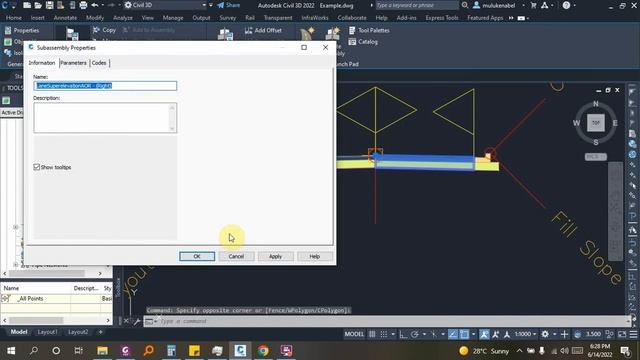Click the Properties ribbon button

[22, 31]
